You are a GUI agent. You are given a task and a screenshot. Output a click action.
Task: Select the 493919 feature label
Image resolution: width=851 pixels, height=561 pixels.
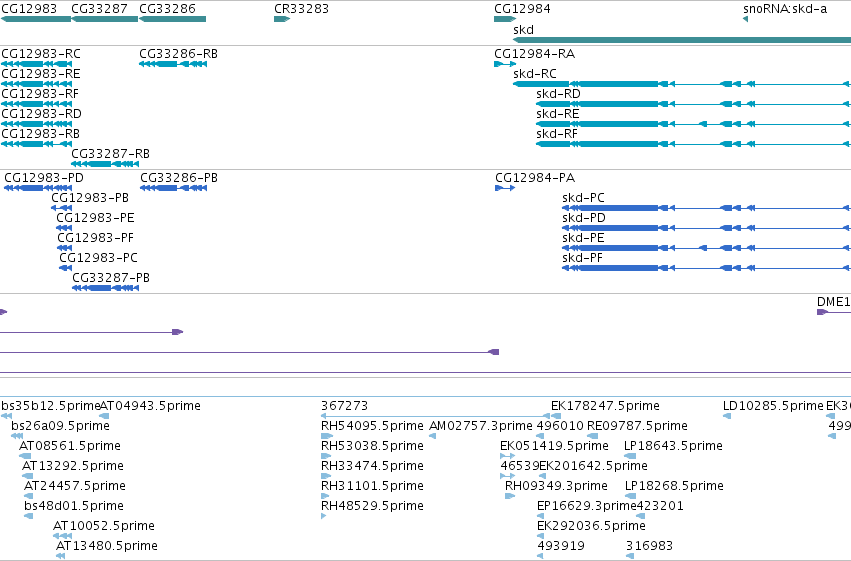coord(561,546)
